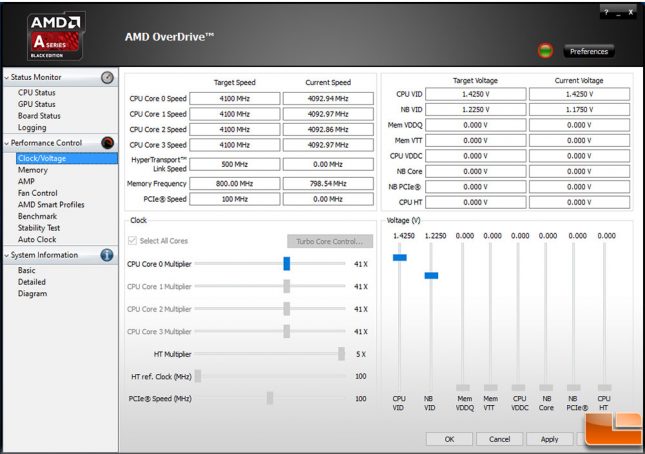Viewport: 645px width, 454px height.
Task: Select Clock/Voltage in the sidebar
Action: (67, 158)
